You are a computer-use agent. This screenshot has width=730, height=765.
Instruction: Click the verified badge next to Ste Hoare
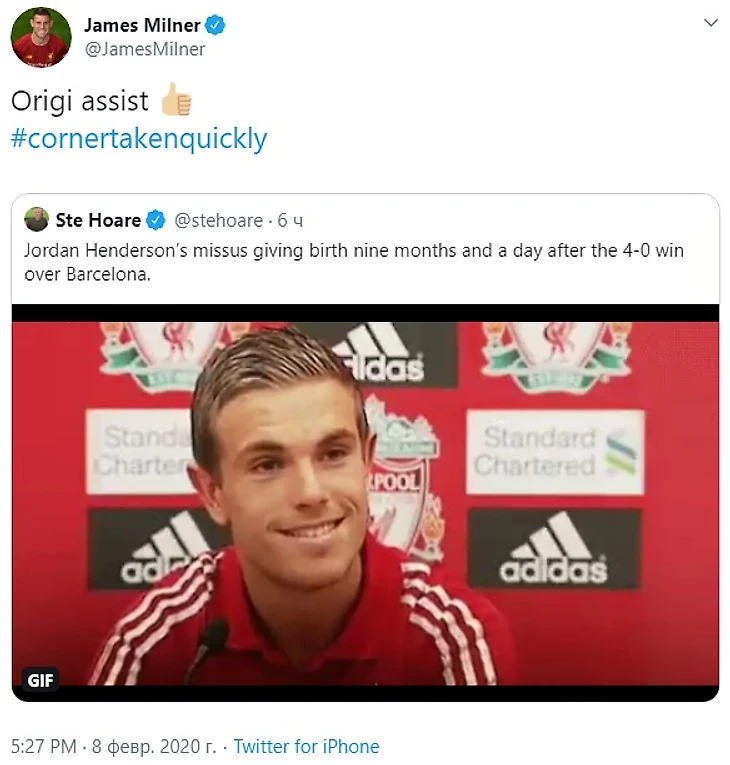pos(157,220)
